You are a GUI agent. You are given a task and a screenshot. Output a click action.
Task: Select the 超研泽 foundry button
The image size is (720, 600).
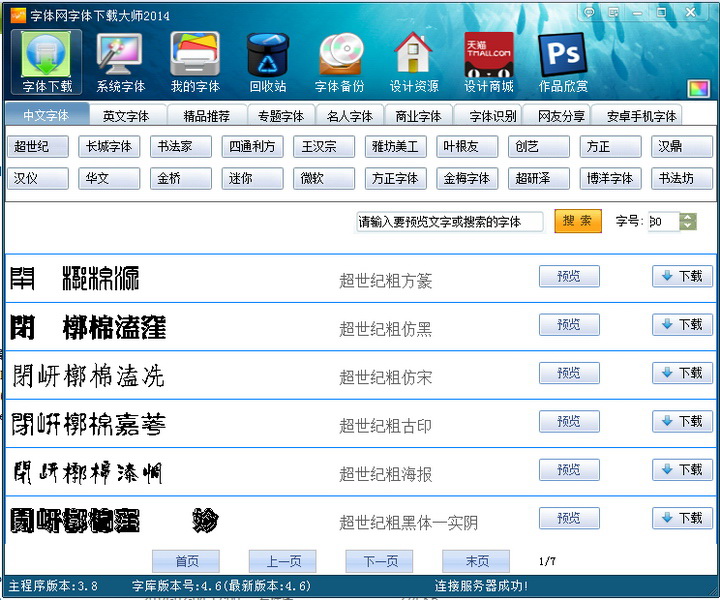tap(539, 178)
